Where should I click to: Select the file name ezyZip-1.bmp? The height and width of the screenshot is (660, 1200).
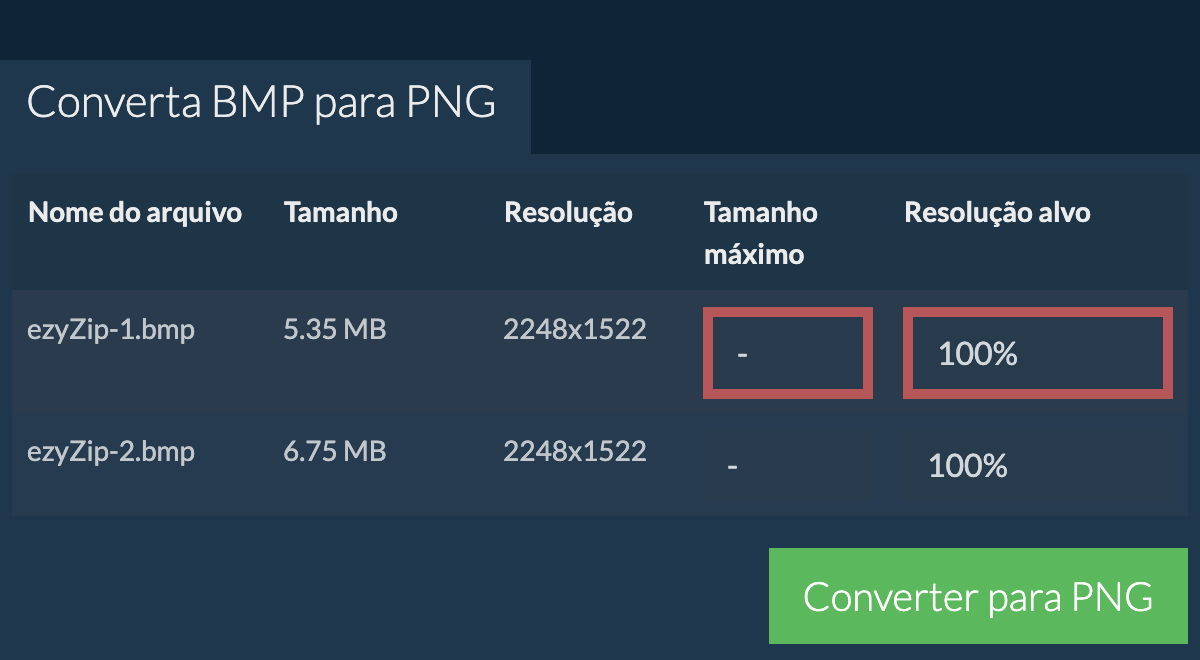click(x=112, y=328)
